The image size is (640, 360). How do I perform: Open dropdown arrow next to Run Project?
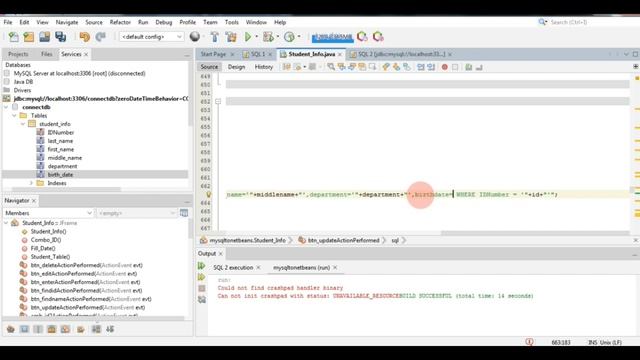257,37
